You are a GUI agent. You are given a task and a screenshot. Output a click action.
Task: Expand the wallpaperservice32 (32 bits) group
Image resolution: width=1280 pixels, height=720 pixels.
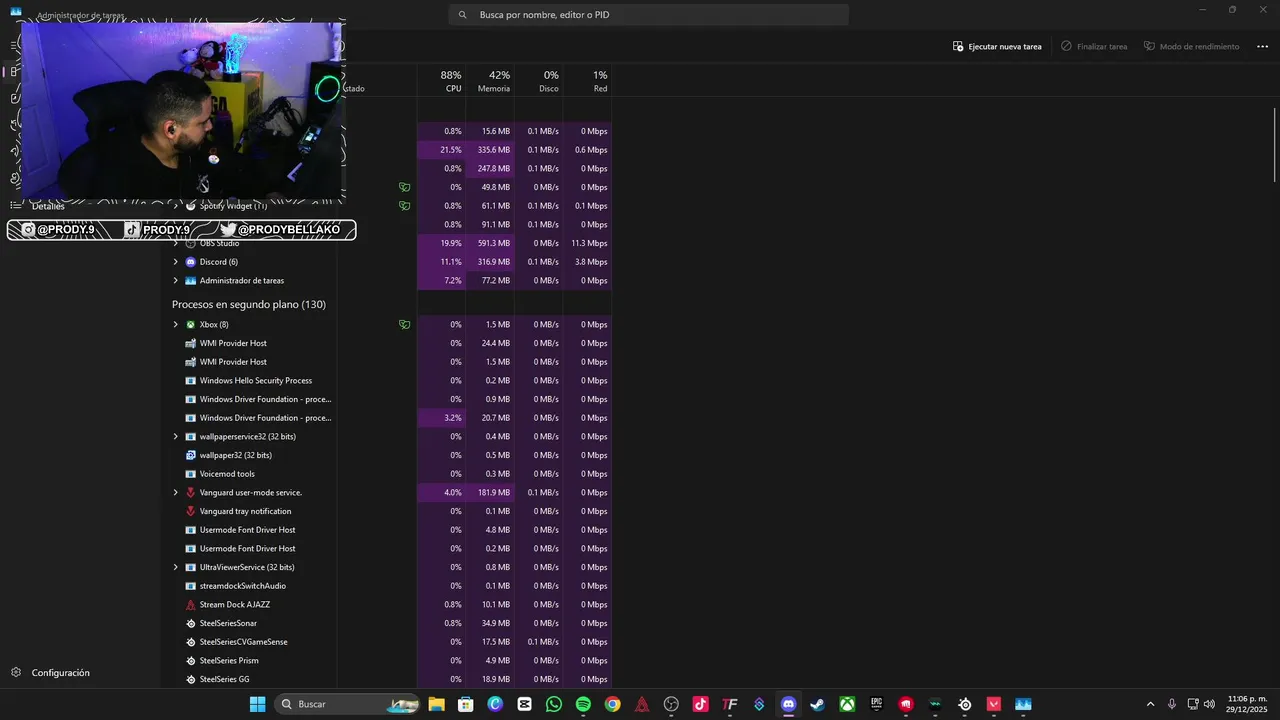pos(176,437)
